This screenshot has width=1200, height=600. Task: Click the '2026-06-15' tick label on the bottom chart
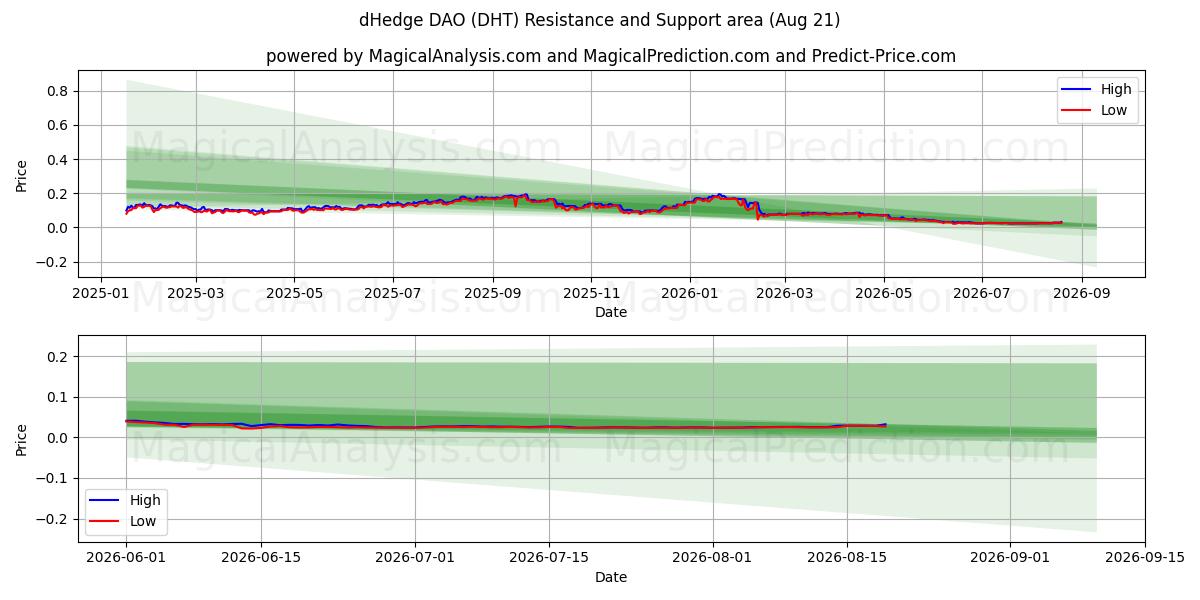pos(261,560)
